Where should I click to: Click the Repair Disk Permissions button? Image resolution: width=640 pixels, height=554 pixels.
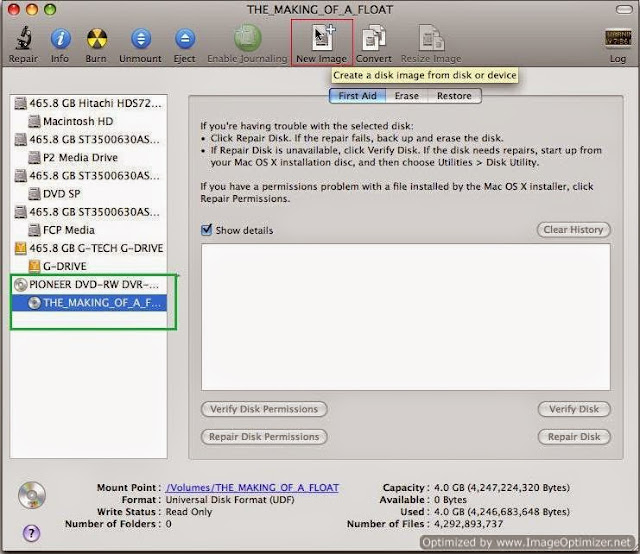(x=264, y=437)
